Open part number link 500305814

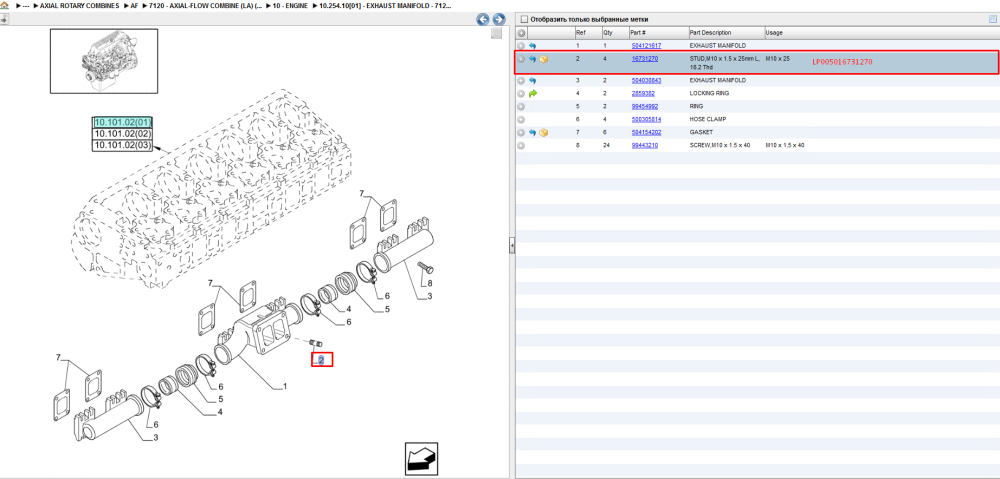point(646,119)
